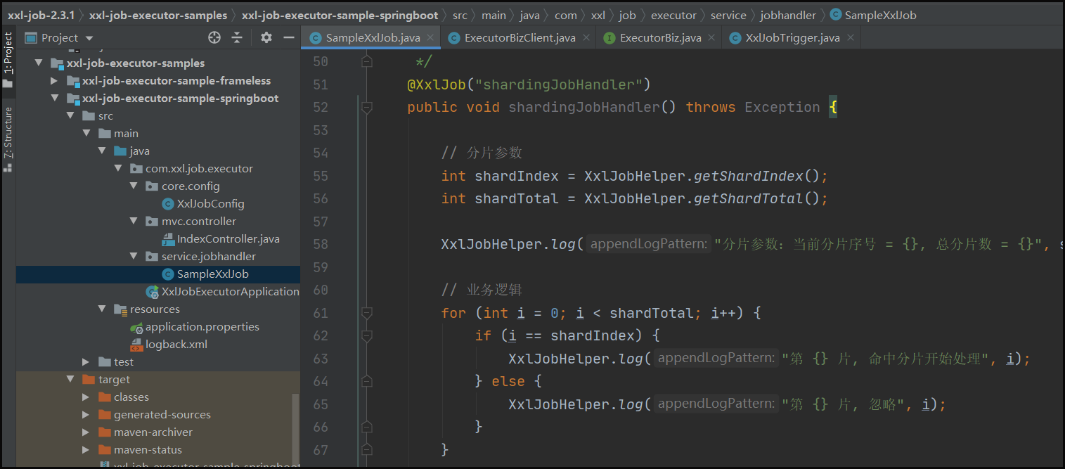Collapse the target folder arrow
Viewport: 1065px width, 469px height.
coord(70,379)
